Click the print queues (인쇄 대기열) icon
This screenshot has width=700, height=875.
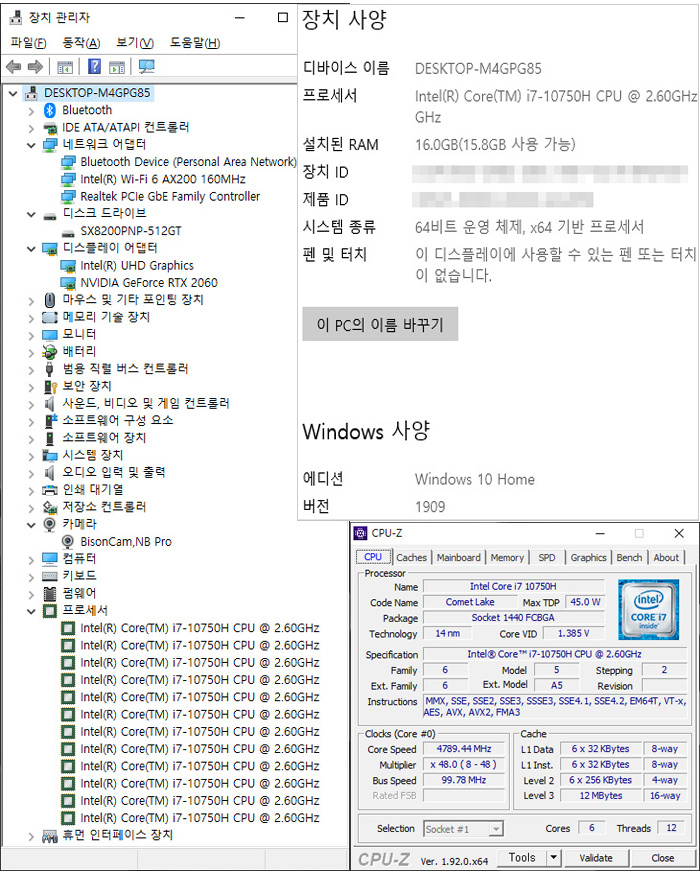click(50, 490)
